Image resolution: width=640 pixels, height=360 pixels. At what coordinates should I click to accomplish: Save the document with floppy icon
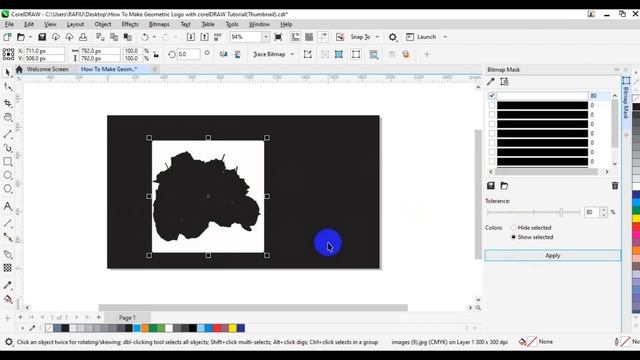pyautogui.click(x=42, y=37)
